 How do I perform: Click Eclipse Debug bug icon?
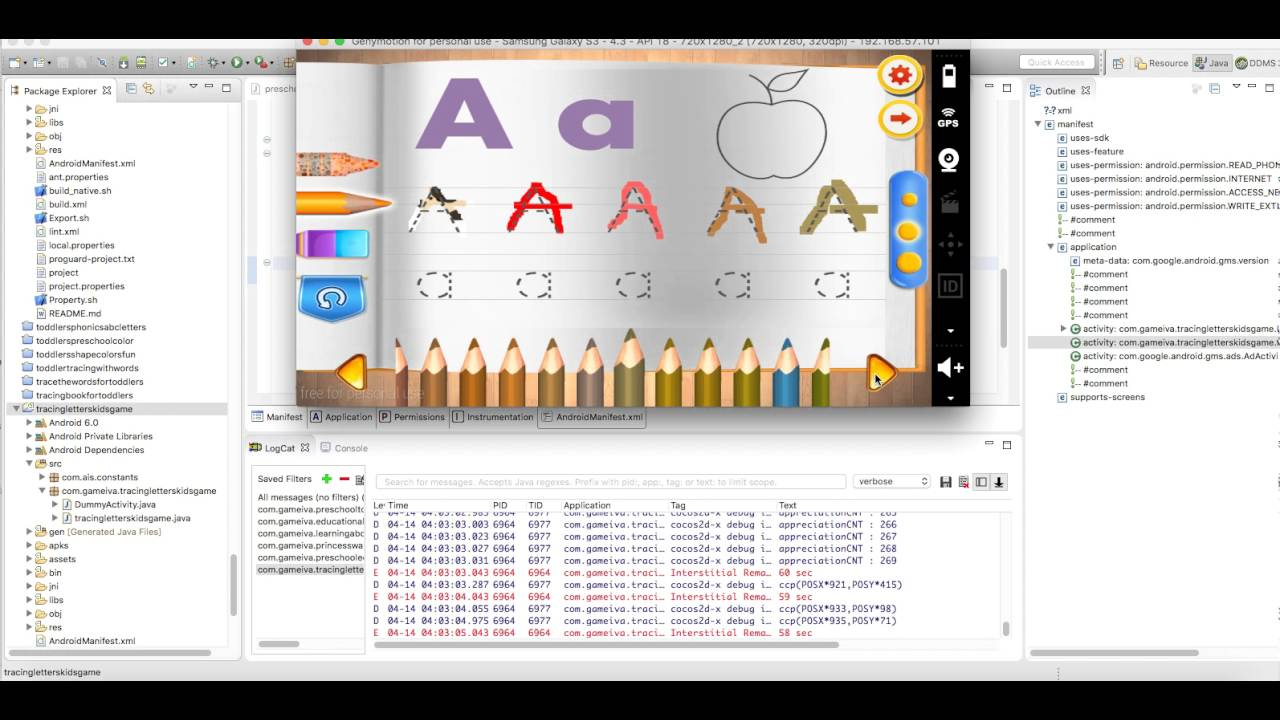(213, 62)
